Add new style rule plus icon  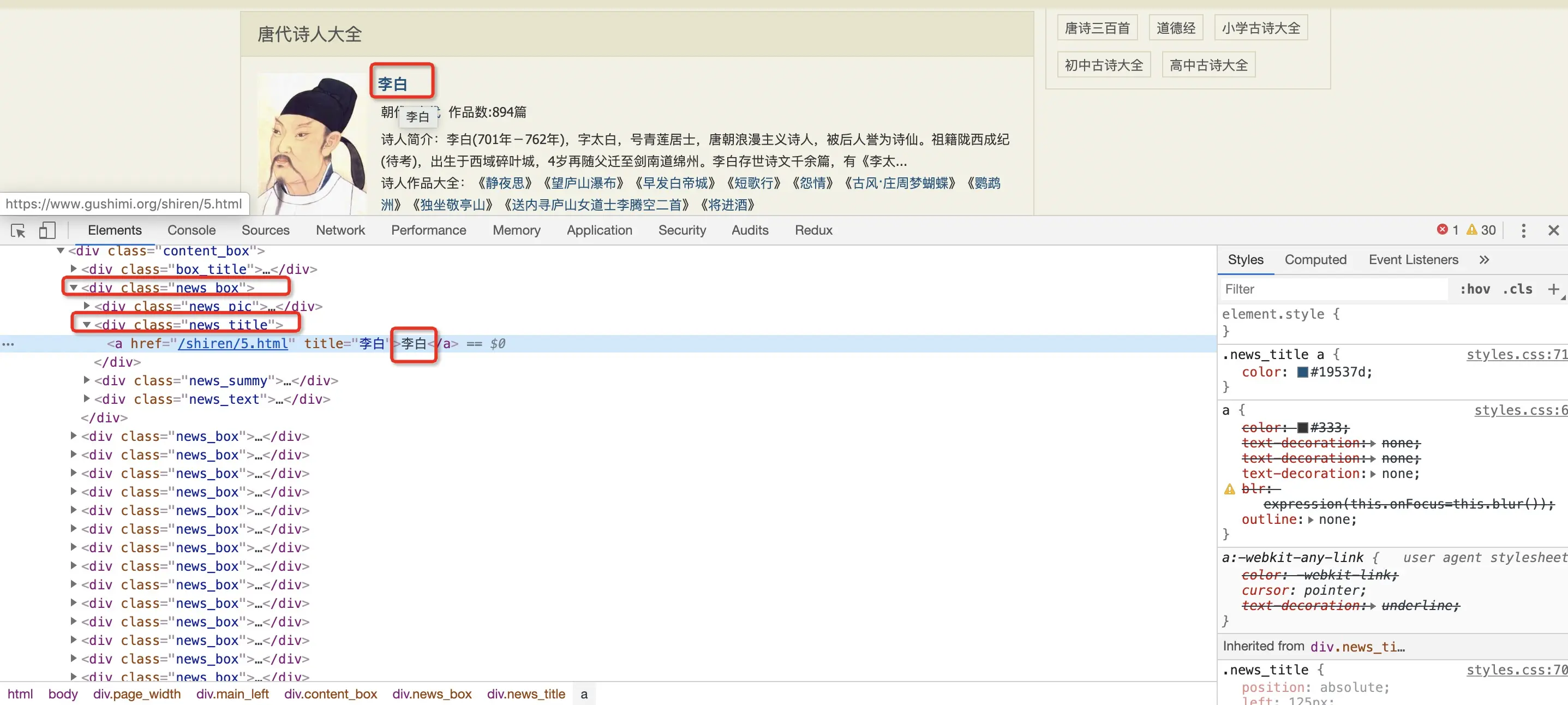pos(1553,289)
